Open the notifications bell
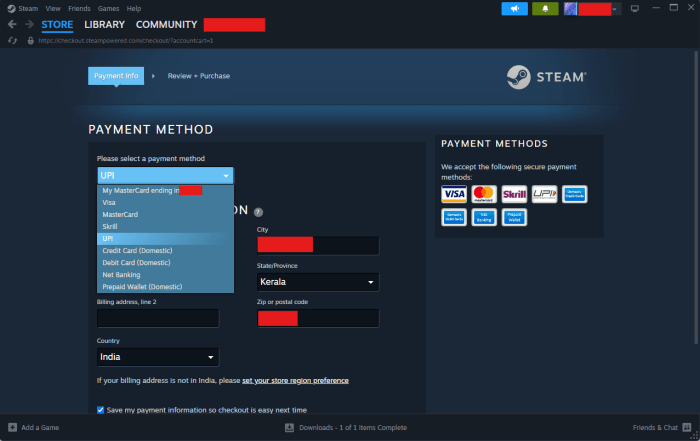The height and width of the screenshot is (441, 700). click(545, 8)
